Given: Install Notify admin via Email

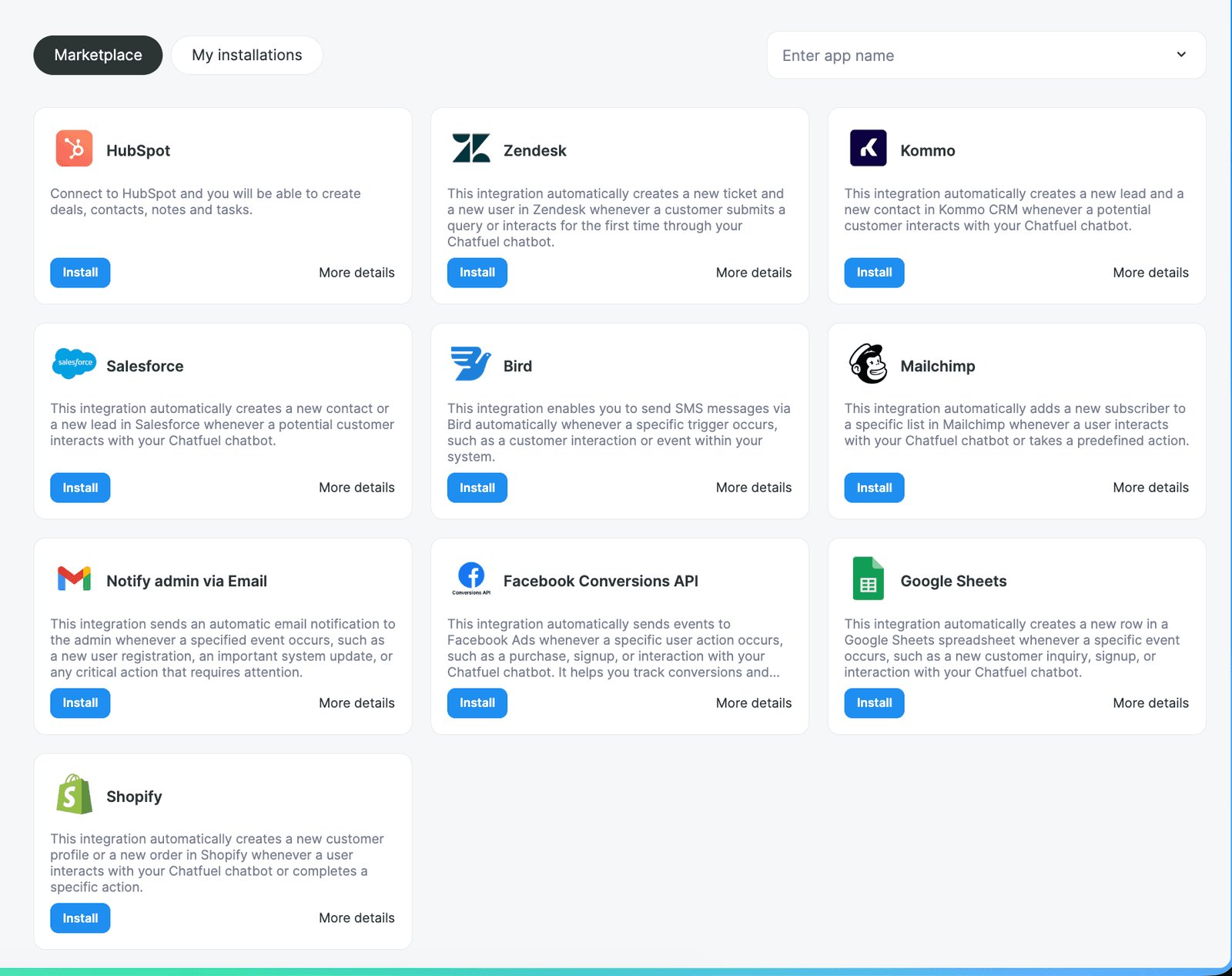Looking at the screenshot, I should tap(80, 703).
